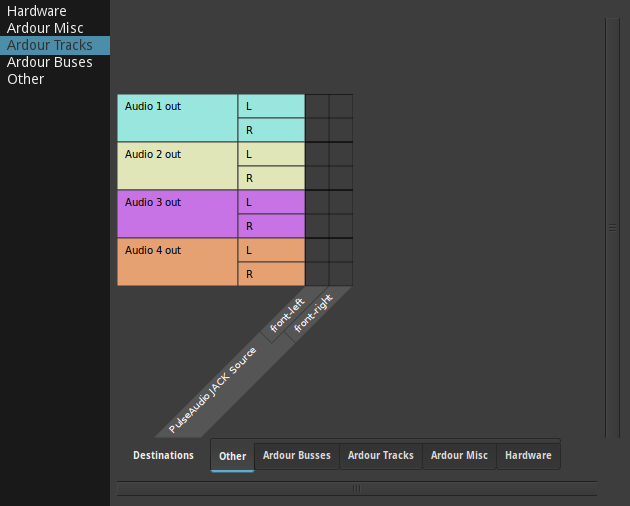Screen dimensions: 630x506
Task: Select Other in the left list
Action: [26, 79]
